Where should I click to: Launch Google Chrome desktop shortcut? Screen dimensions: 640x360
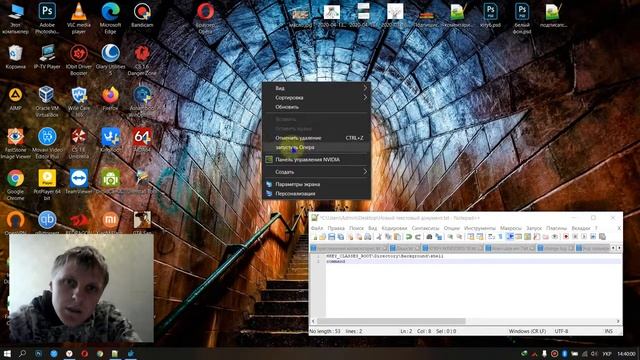click(x=16, y=185)
